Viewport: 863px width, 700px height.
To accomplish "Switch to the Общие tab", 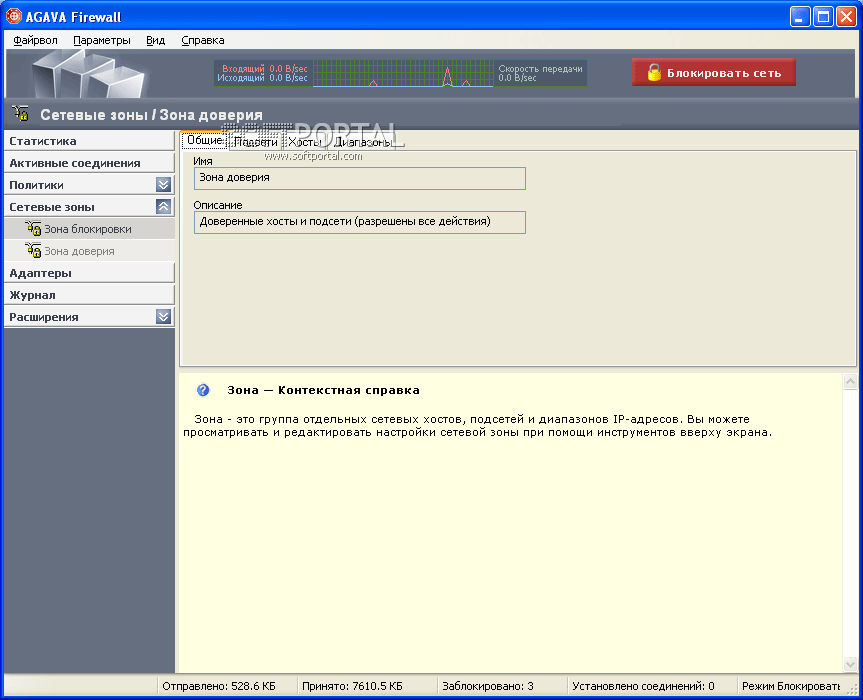I will point(204,140).
